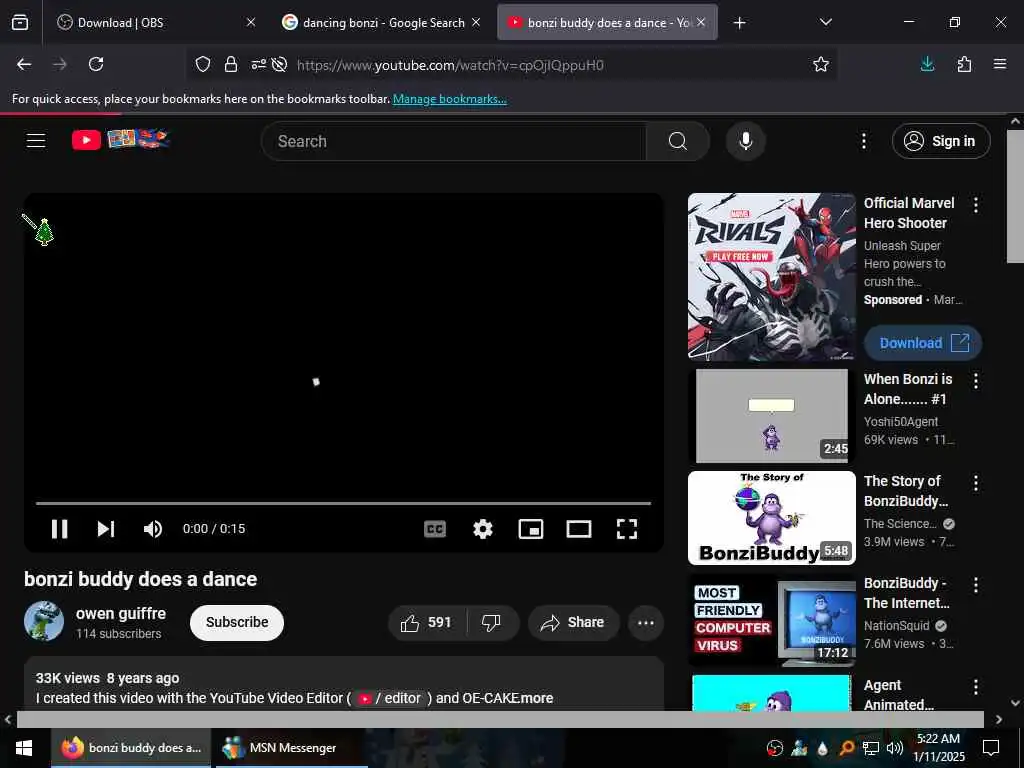The image size is (1024, 768).
Task: Go to YouTube home via logo
Action: (120, 139)
